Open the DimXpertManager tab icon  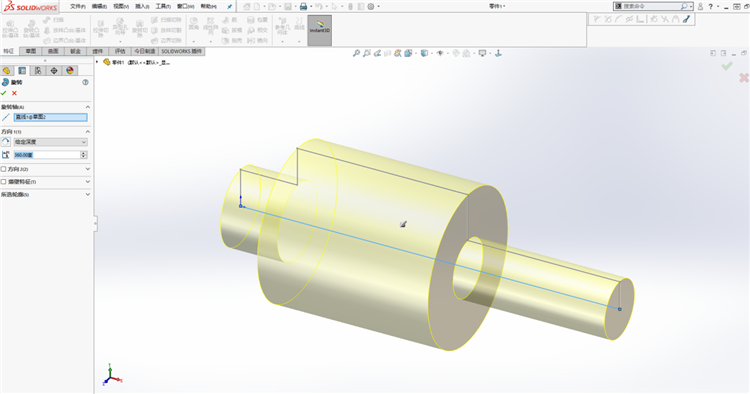[x=54, y=71]
